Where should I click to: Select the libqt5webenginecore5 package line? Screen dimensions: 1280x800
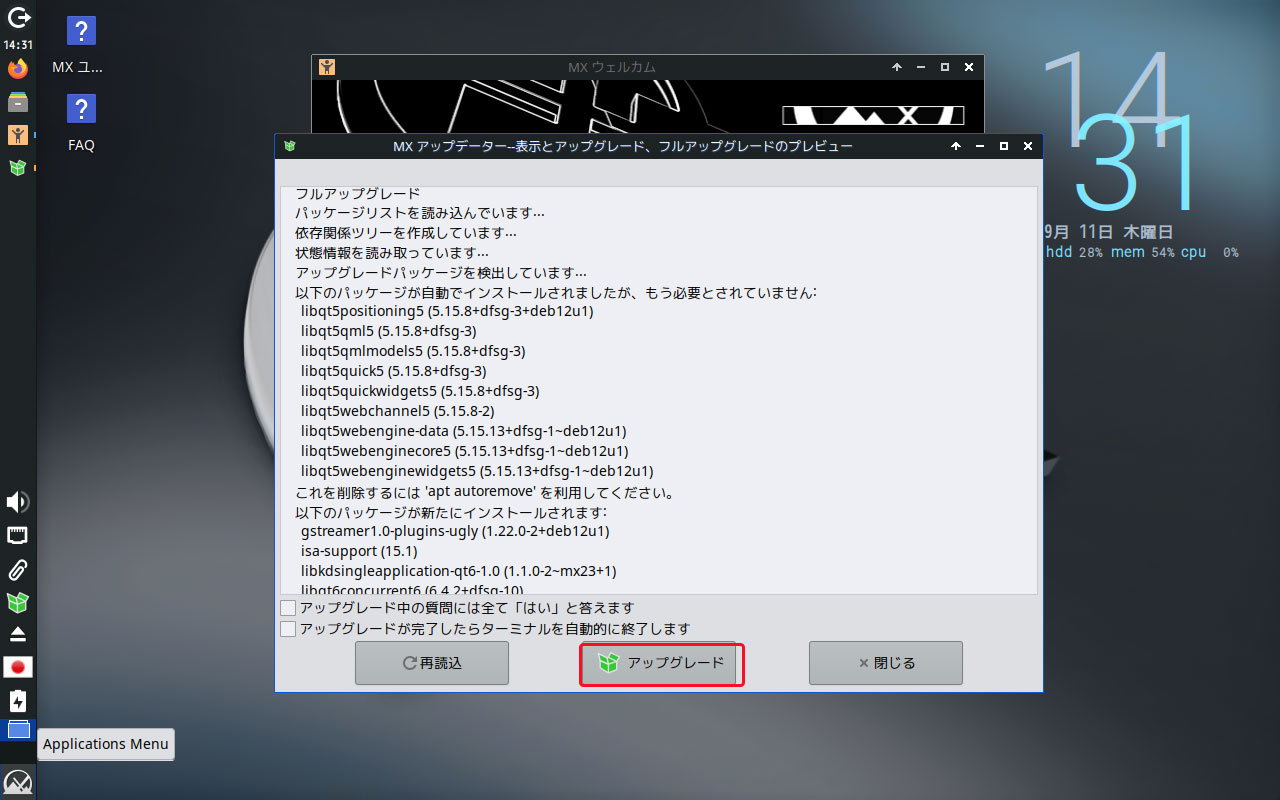tap(465, 451)
